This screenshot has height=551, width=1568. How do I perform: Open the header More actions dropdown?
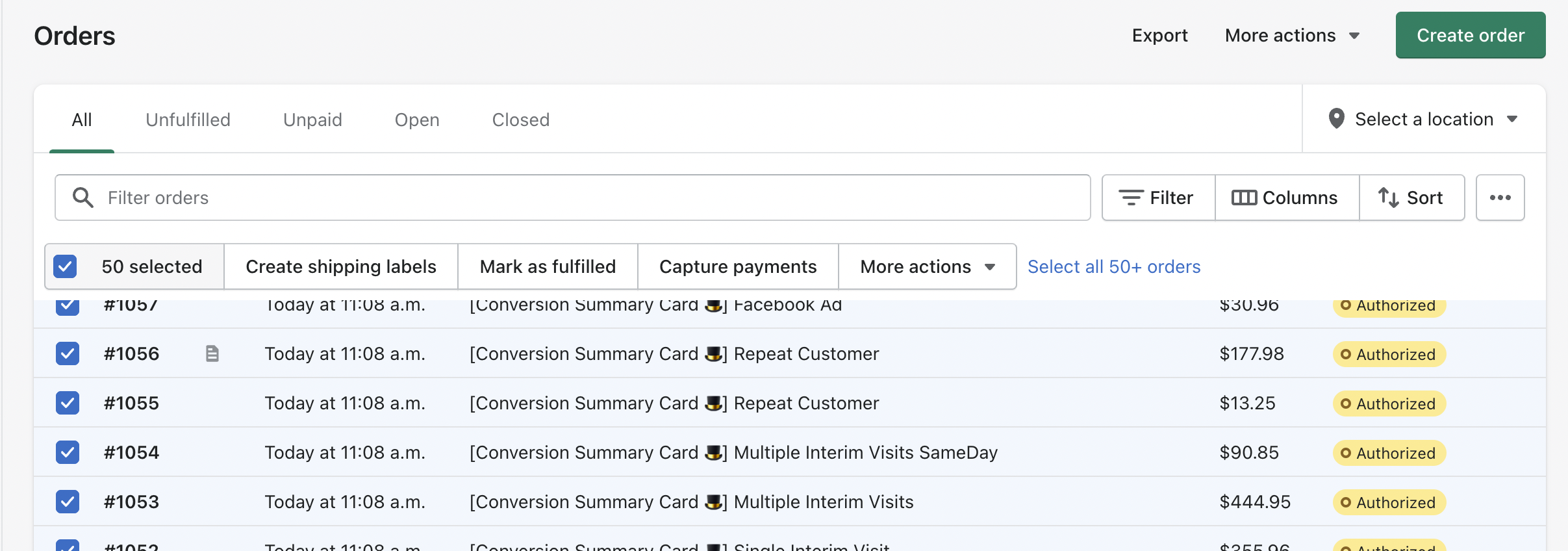(1291, 35)
